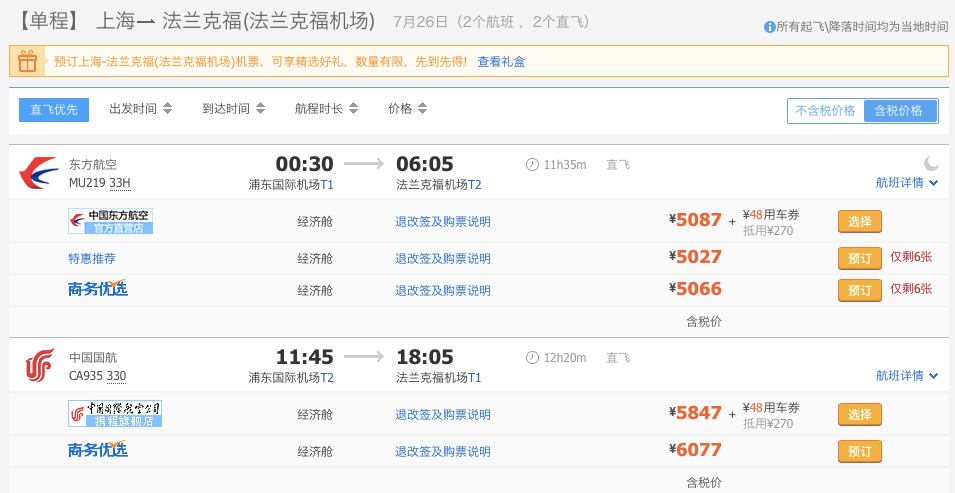The height and width of the screenshot is (493, 955).
Task: Click the Air China red phoenix logo
Action: pyautogui.click(x=39, y=366)
